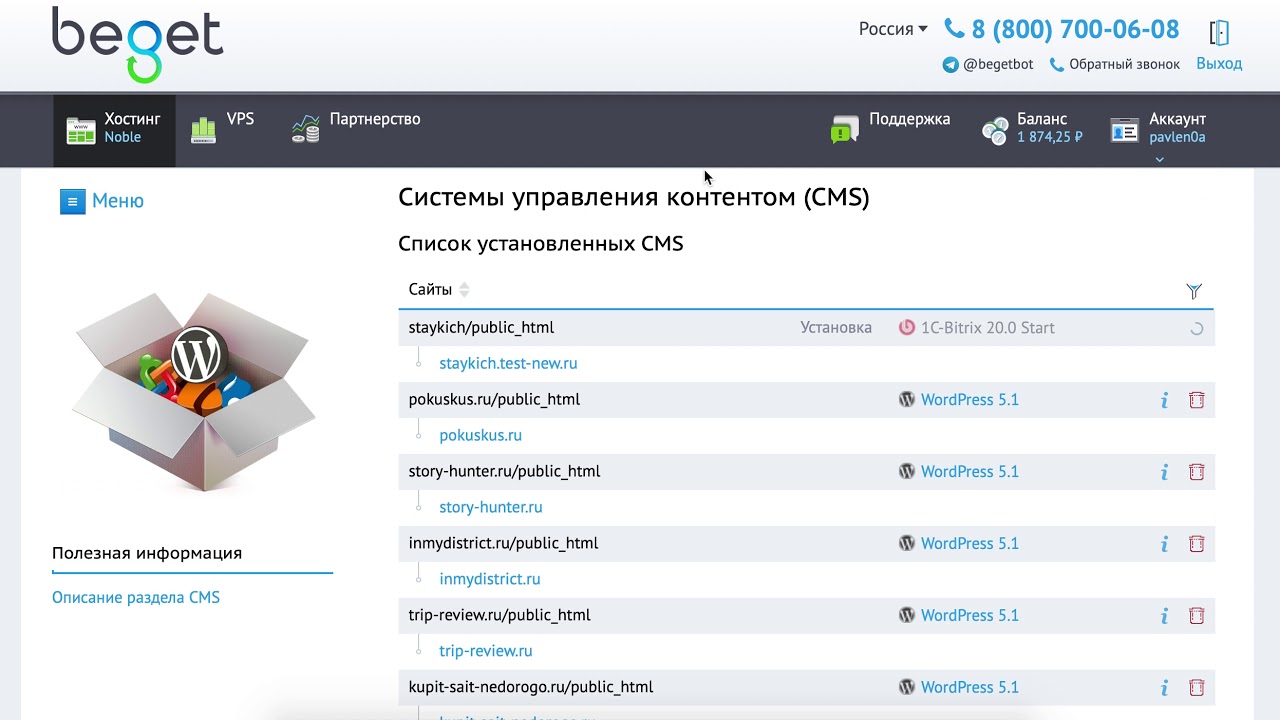Image resolution: width=1280 pixels, height=720 pixels.
Task: Click WordPress 5.1 link for pokuskus.ru
Action: pyautogui.click(x=970, y=399)
